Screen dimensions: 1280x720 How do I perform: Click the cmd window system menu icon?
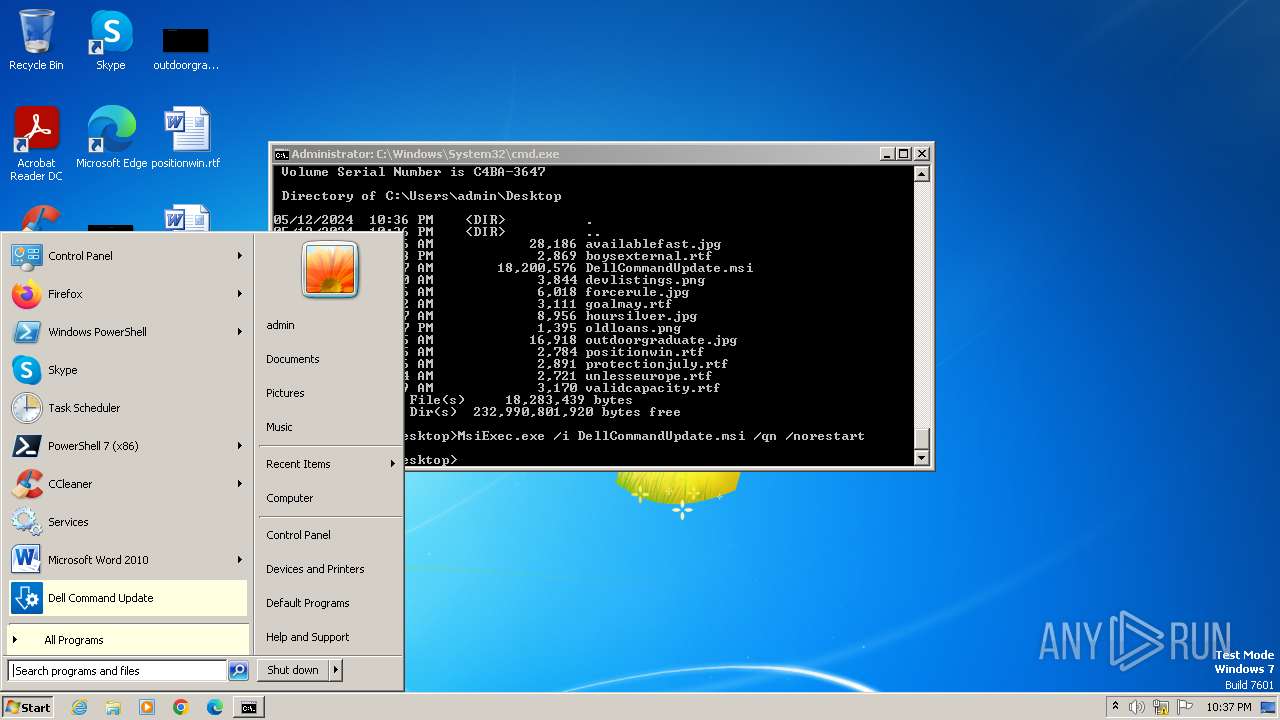pyautogui.click(x=282, y=154)
